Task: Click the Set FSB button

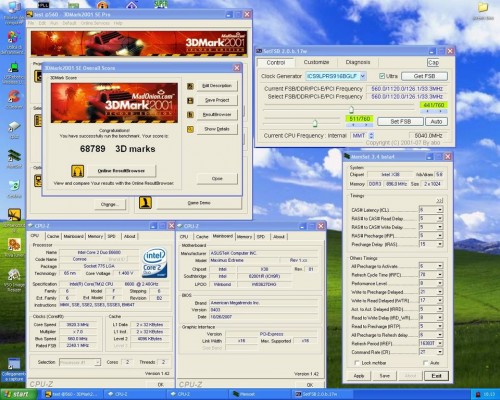Action: 400,122
